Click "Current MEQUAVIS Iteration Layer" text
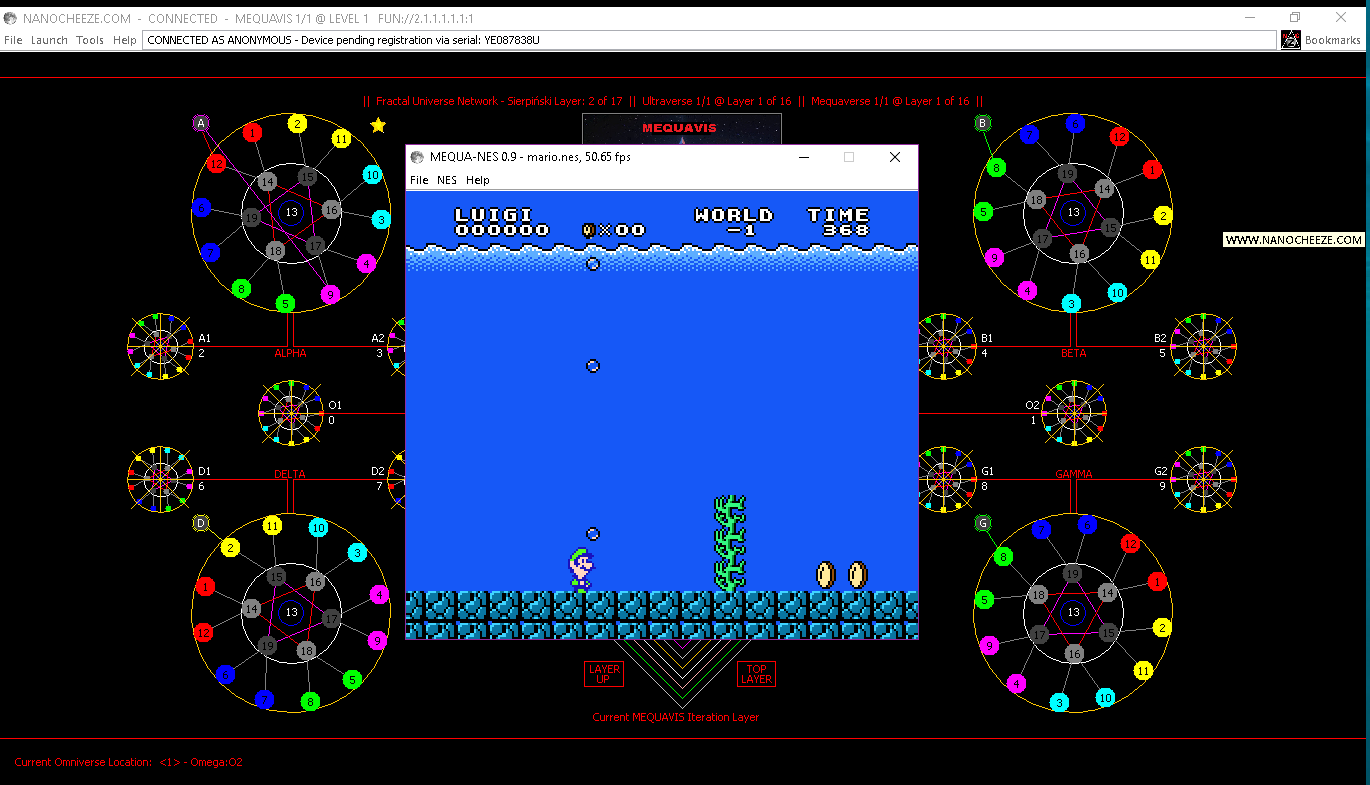This screenshot has height=785, width=1370. pos(676,717)
